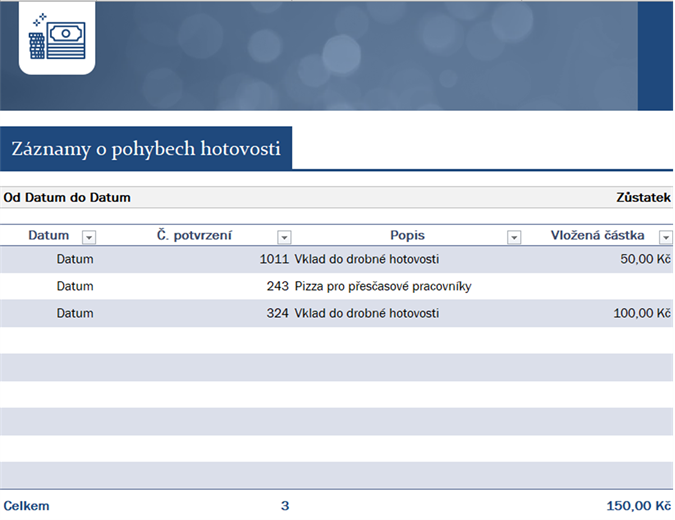Viewport: 675px width, 520px height.
Task: Click the 'Datum' column header label
Action: point(49,235)
